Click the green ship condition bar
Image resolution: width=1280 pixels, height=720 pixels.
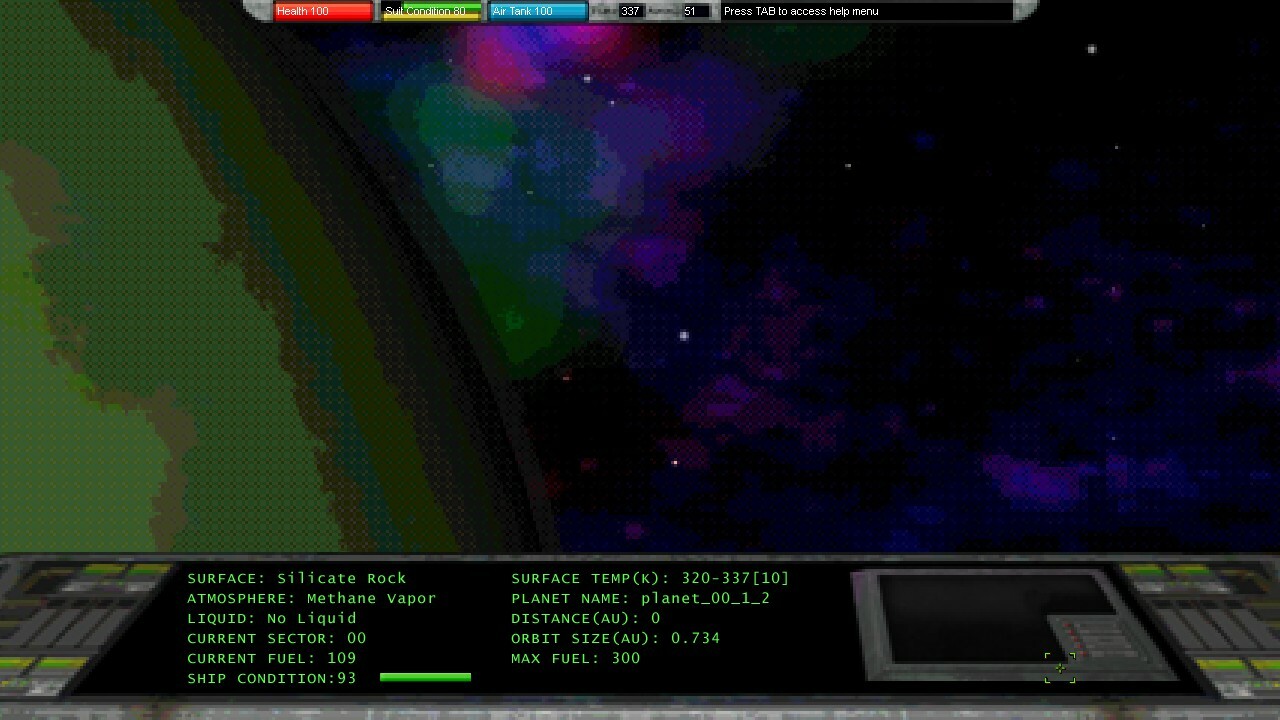click(x=425, y=677)
